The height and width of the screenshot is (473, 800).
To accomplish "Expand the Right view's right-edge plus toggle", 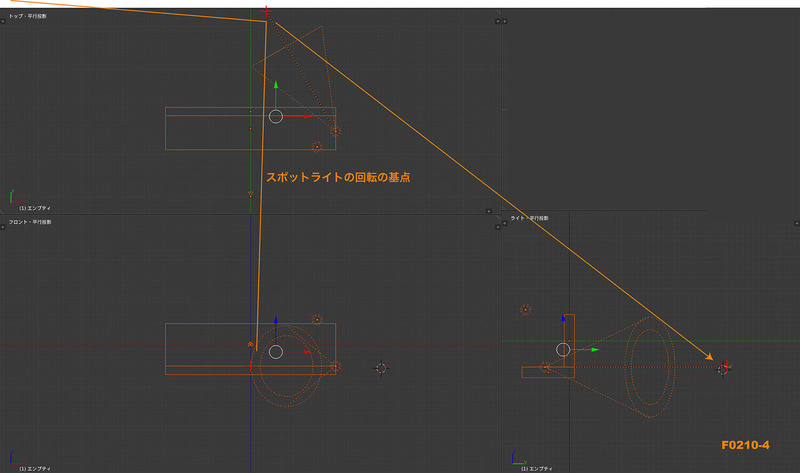I will tap(796, 223).
